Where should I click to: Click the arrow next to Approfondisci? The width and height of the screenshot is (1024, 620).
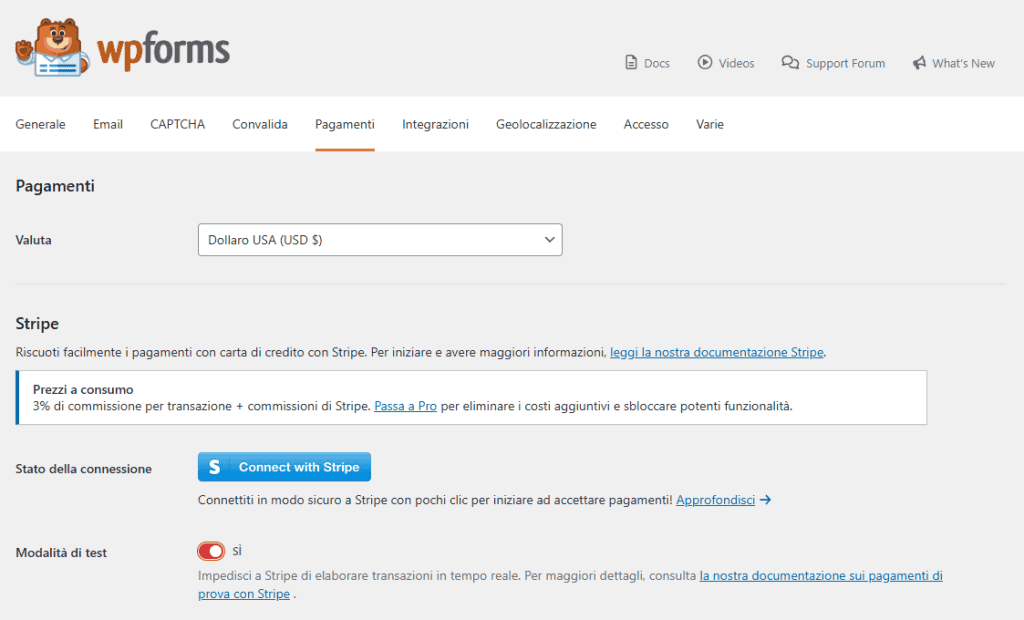click(x=766, y=499)
